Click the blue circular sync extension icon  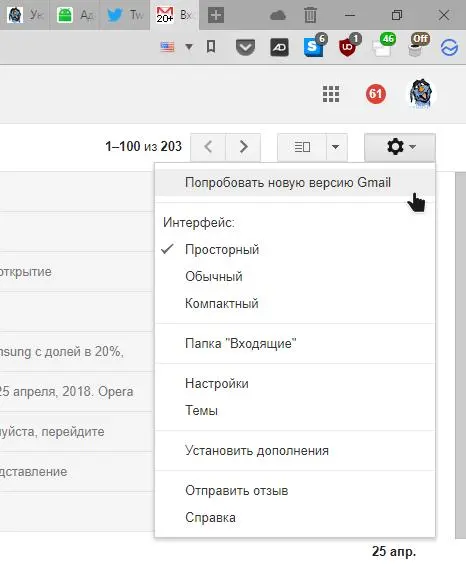tap(449, 47)
